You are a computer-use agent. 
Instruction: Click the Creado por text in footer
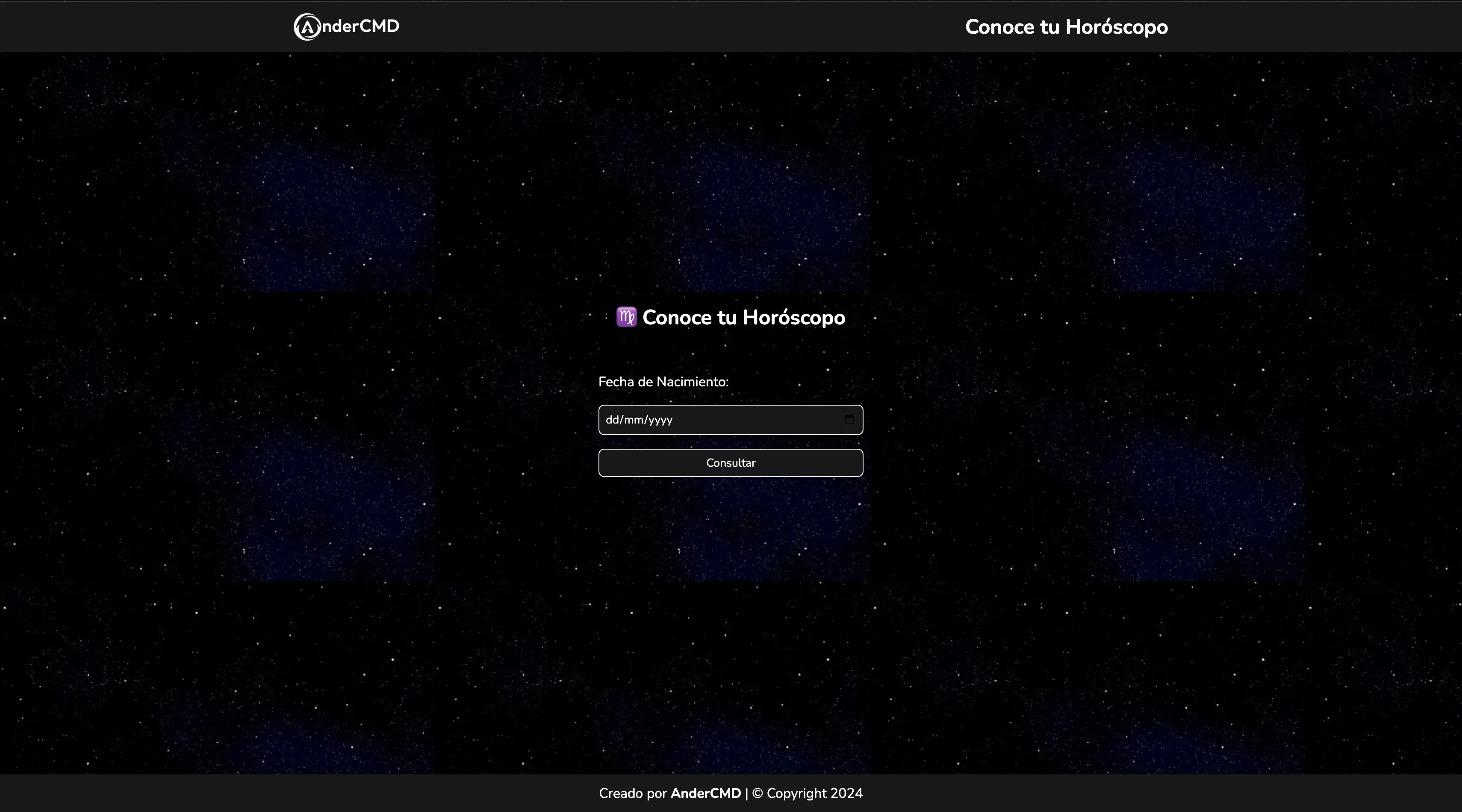[x=632, y=793]
